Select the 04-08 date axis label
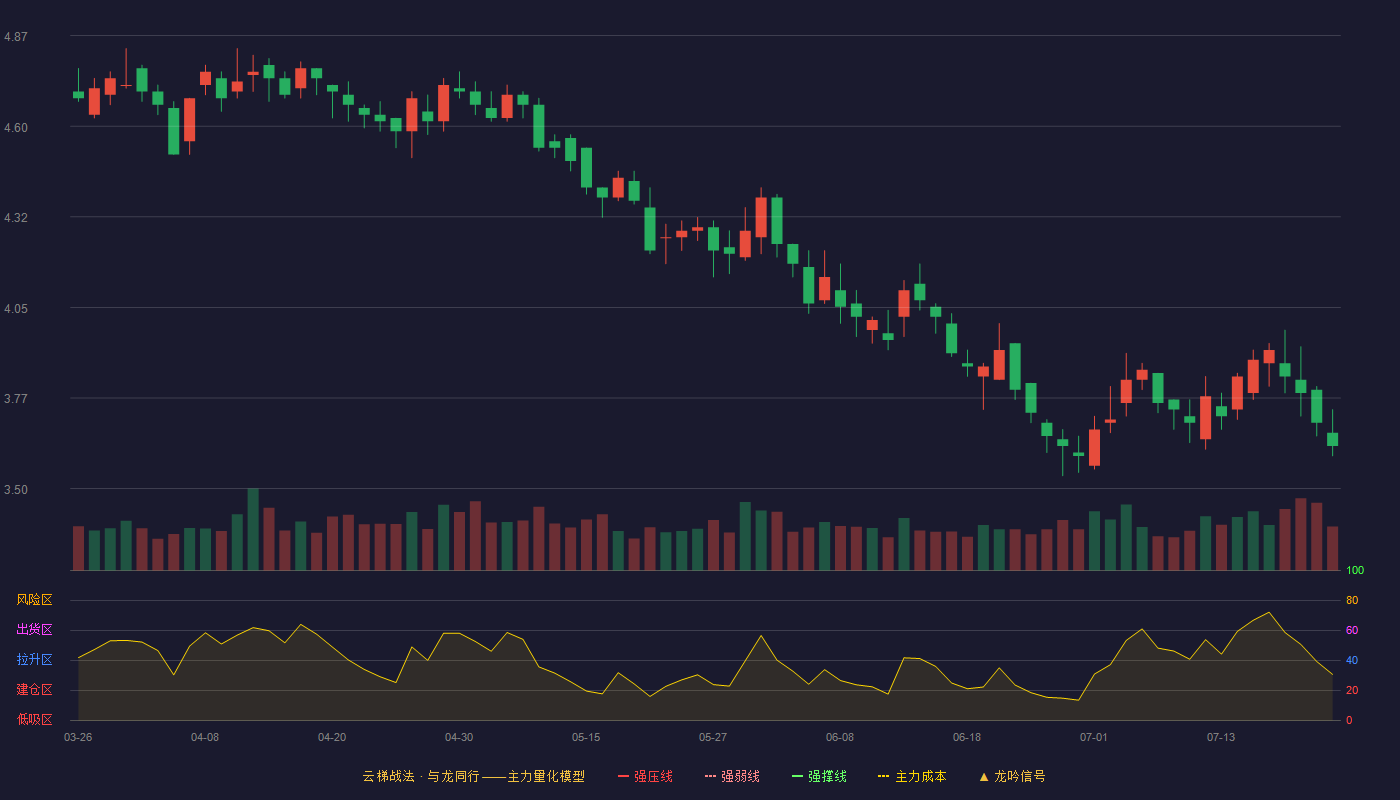Image resolution: width=1400 pixels, height=800 pixels. point(205,737)
